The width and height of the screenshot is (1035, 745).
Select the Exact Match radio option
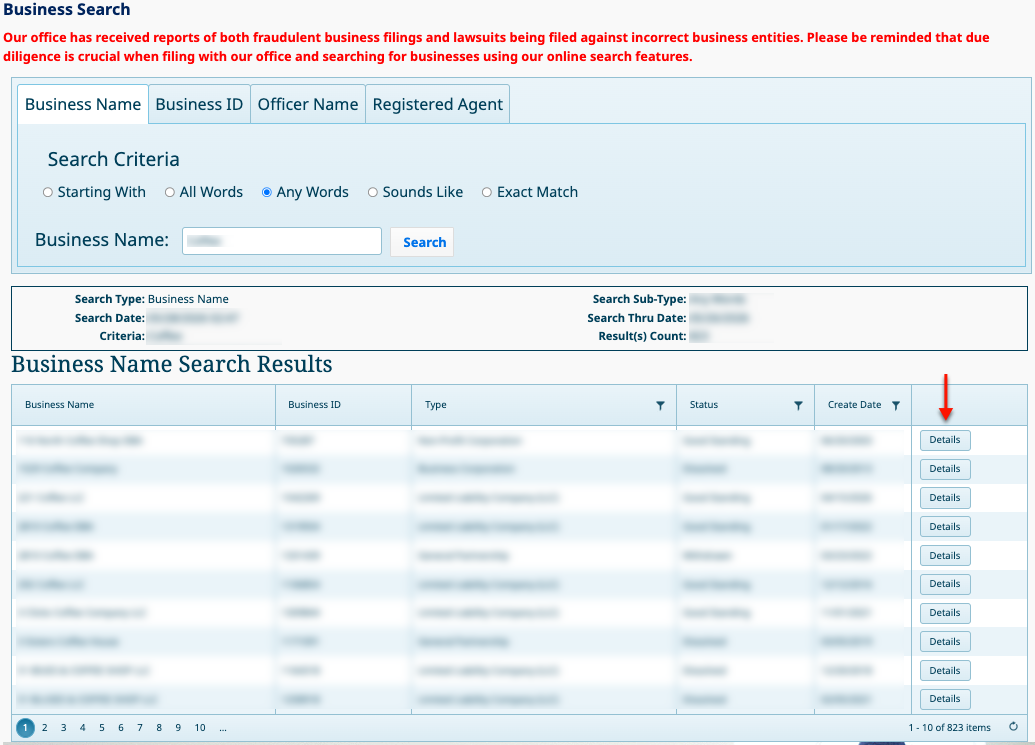point(486,192)
